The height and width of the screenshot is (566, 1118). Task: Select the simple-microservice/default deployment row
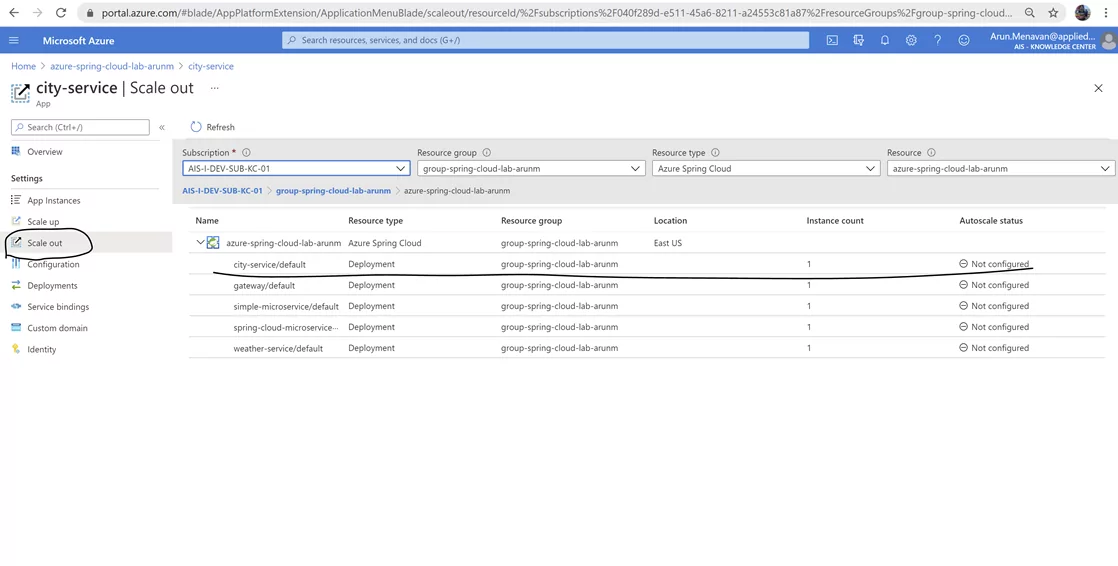[x=647, y=306]
